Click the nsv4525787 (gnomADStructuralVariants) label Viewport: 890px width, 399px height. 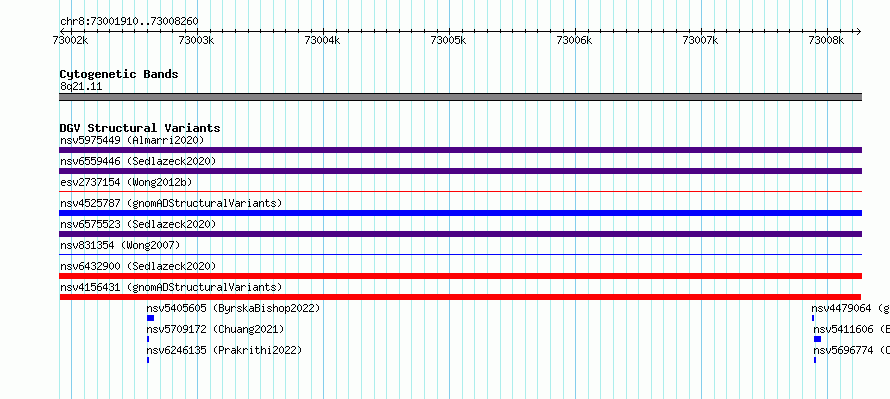[171, 203]
